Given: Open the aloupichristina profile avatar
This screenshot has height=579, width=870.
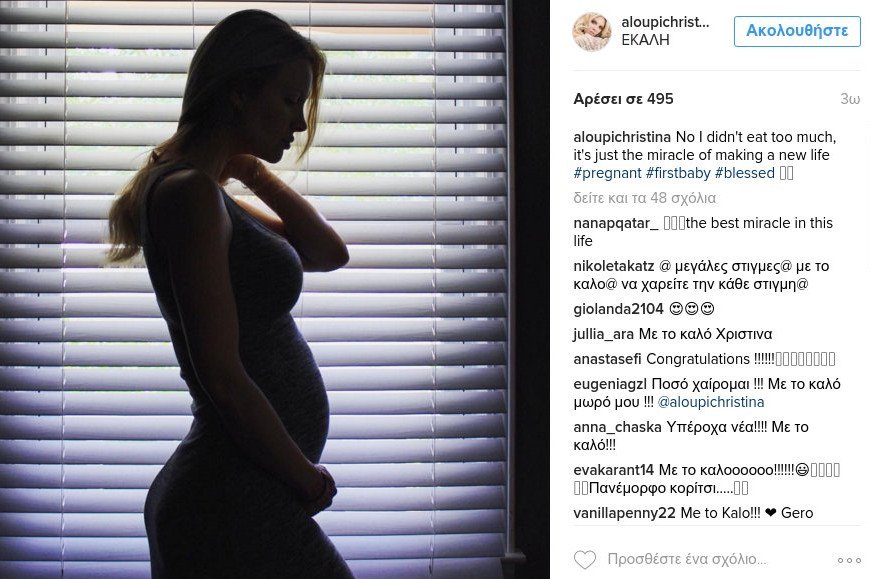Looking at the screenshot, I should (591, 32).
